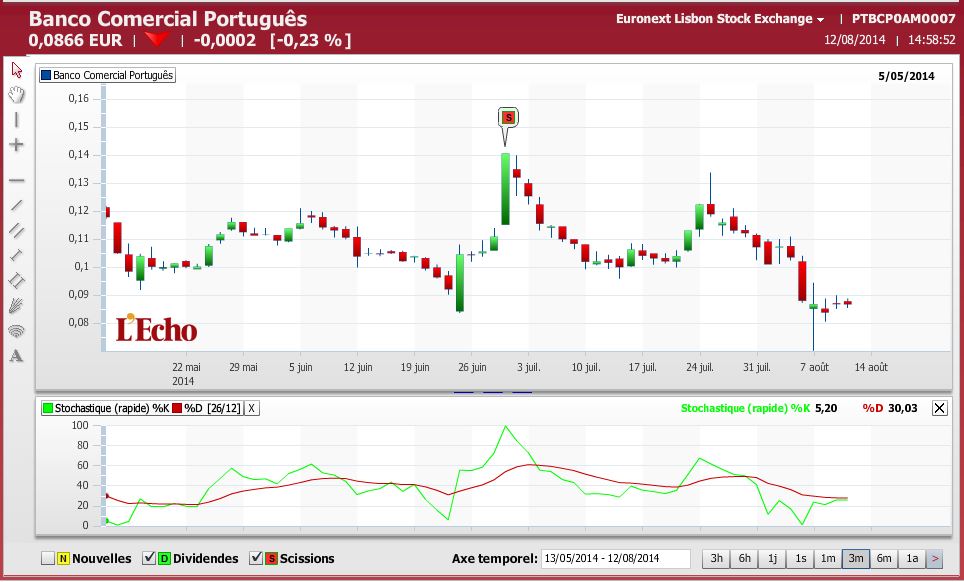Show more time range options arrow
This screenshot has width=964, height=582.
[x=934, y=559]
